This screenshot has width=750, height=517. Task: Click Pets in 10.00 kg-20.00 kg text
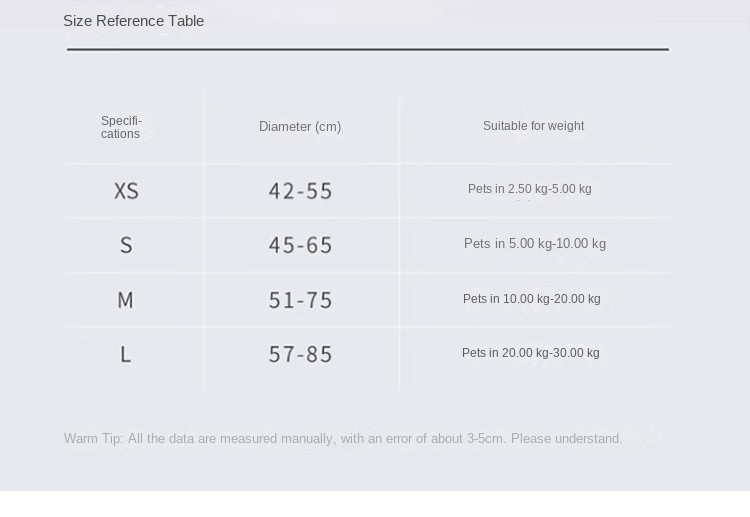[531, 299]
